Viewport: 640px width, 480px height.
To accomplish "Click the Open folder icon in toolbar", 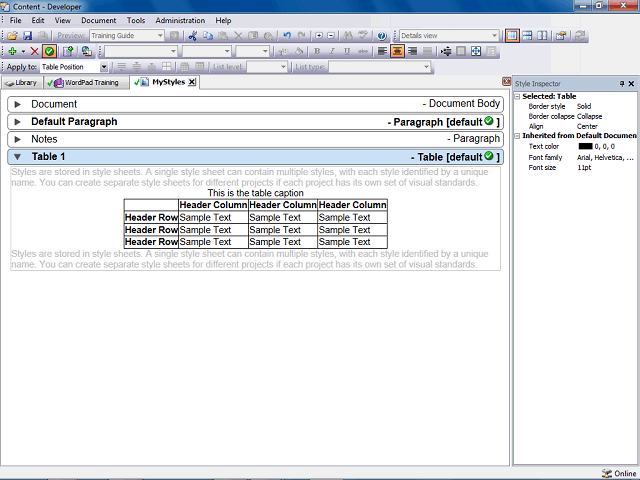I will pyautogui.click(x=12, y=36).
